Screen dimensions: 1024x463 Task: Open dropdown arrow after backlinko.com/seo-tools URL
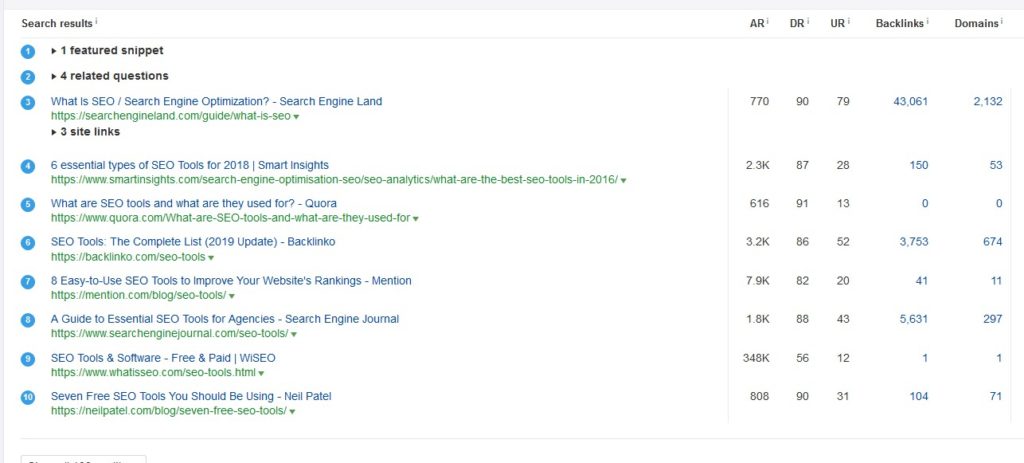pyautogui.click(x=213, y=258)
